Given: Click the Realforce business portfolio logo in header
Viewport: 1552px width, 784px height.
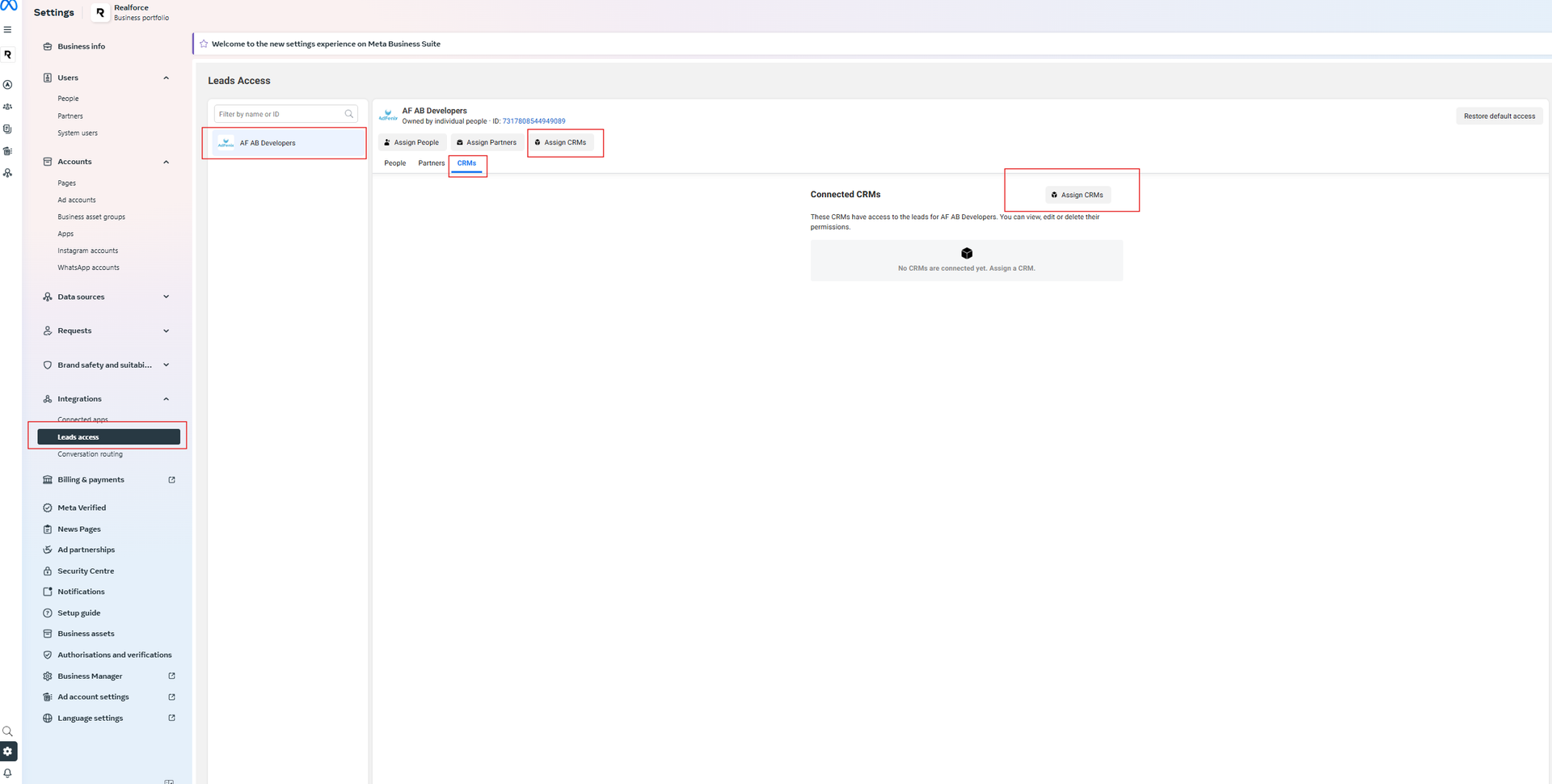Looking at the screenshot, I should 100,12.
